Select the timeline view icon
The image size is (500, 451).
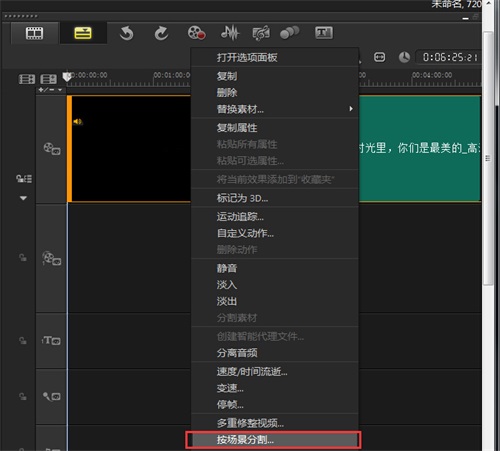pos(83,33)
